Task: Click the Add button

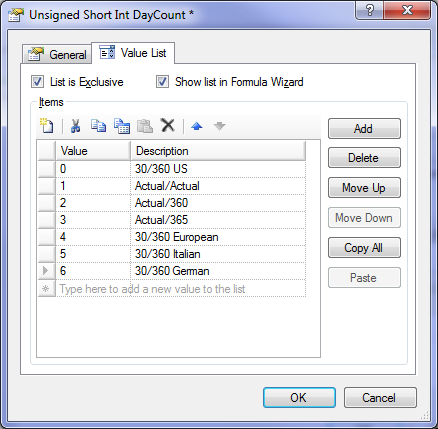Action: pos(364,128)
